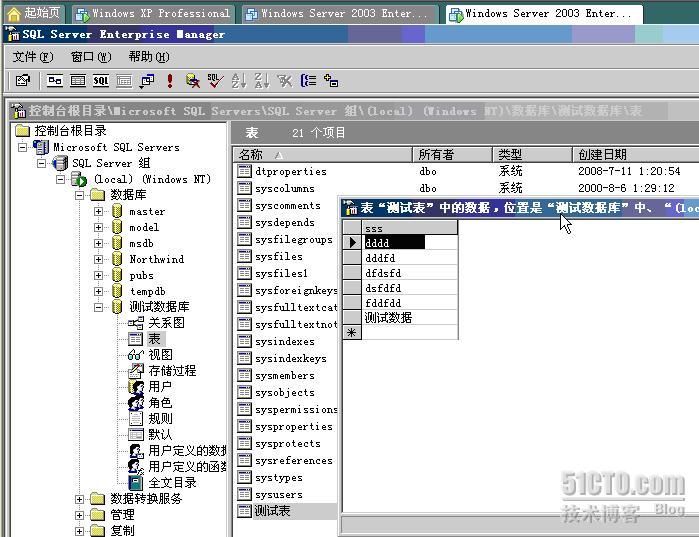Select the 控制台根目录 root tree item
This screenshot has height=537, width=699.
[70, 131]
